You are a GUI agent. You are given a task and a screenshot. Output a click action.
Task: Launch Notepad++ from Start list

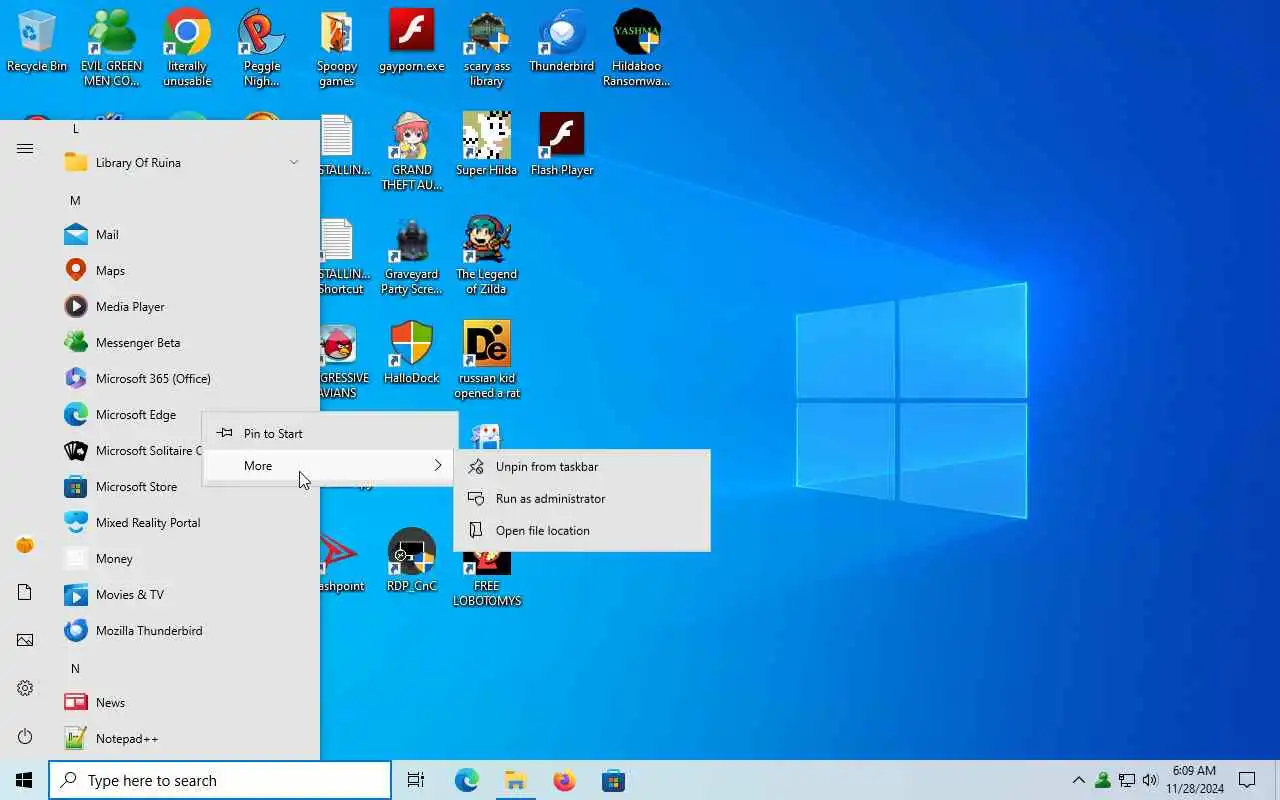coord(184,738)
